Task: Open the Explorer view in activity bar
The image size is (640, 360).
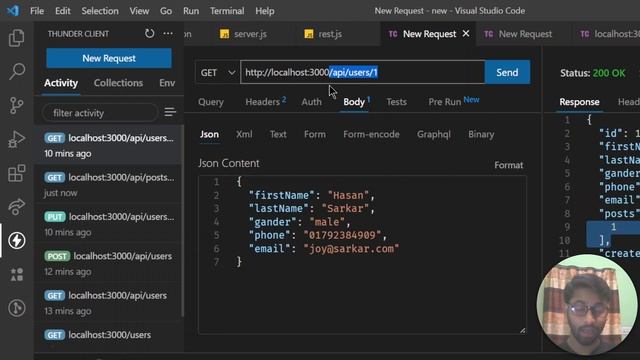Action: coord(16,38)
